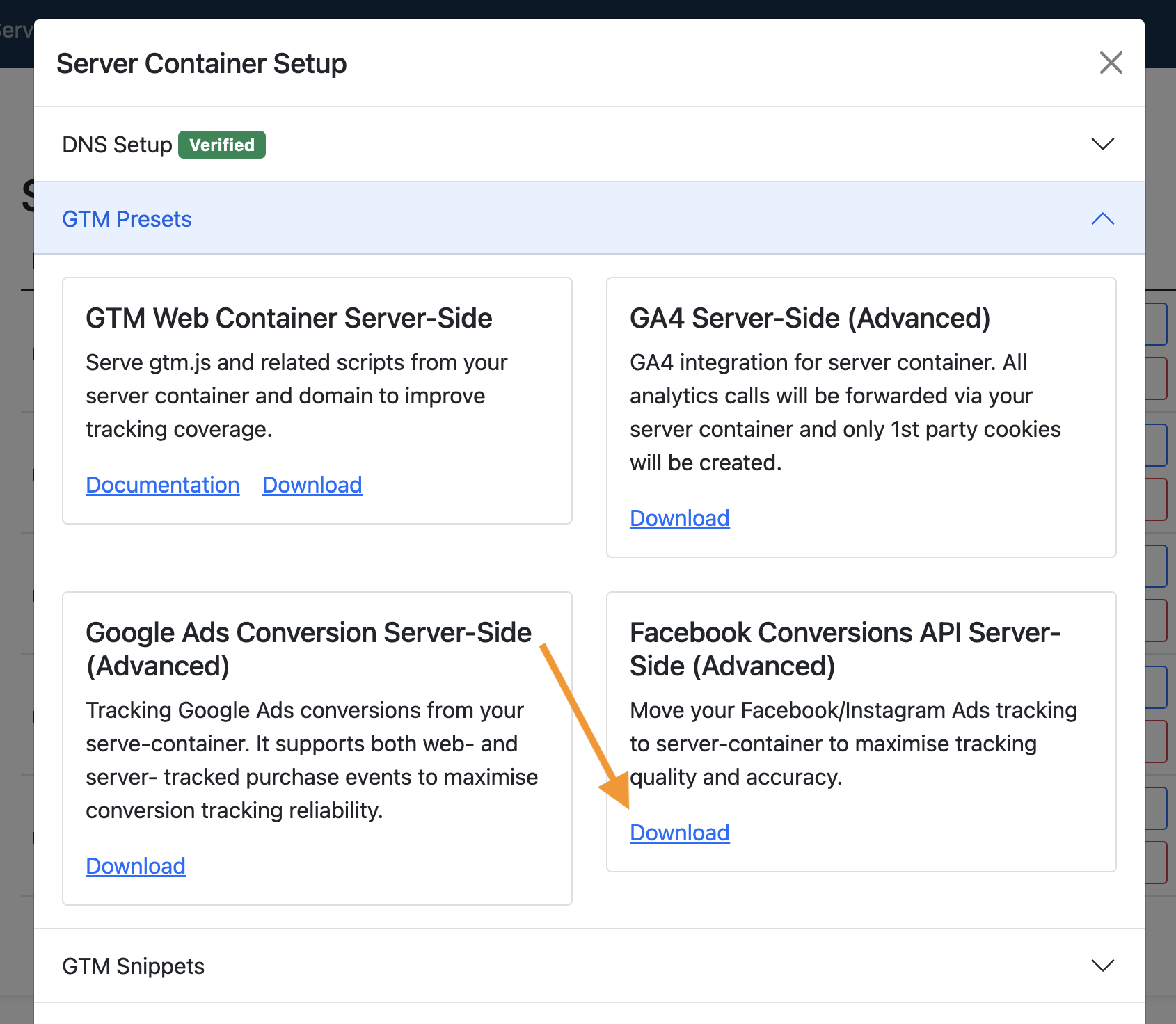Viewport: 1176px width, 1024px height.
Task: Download the GA4 Server-Side (Advanced) preset
Action: [x=680, y=518]
